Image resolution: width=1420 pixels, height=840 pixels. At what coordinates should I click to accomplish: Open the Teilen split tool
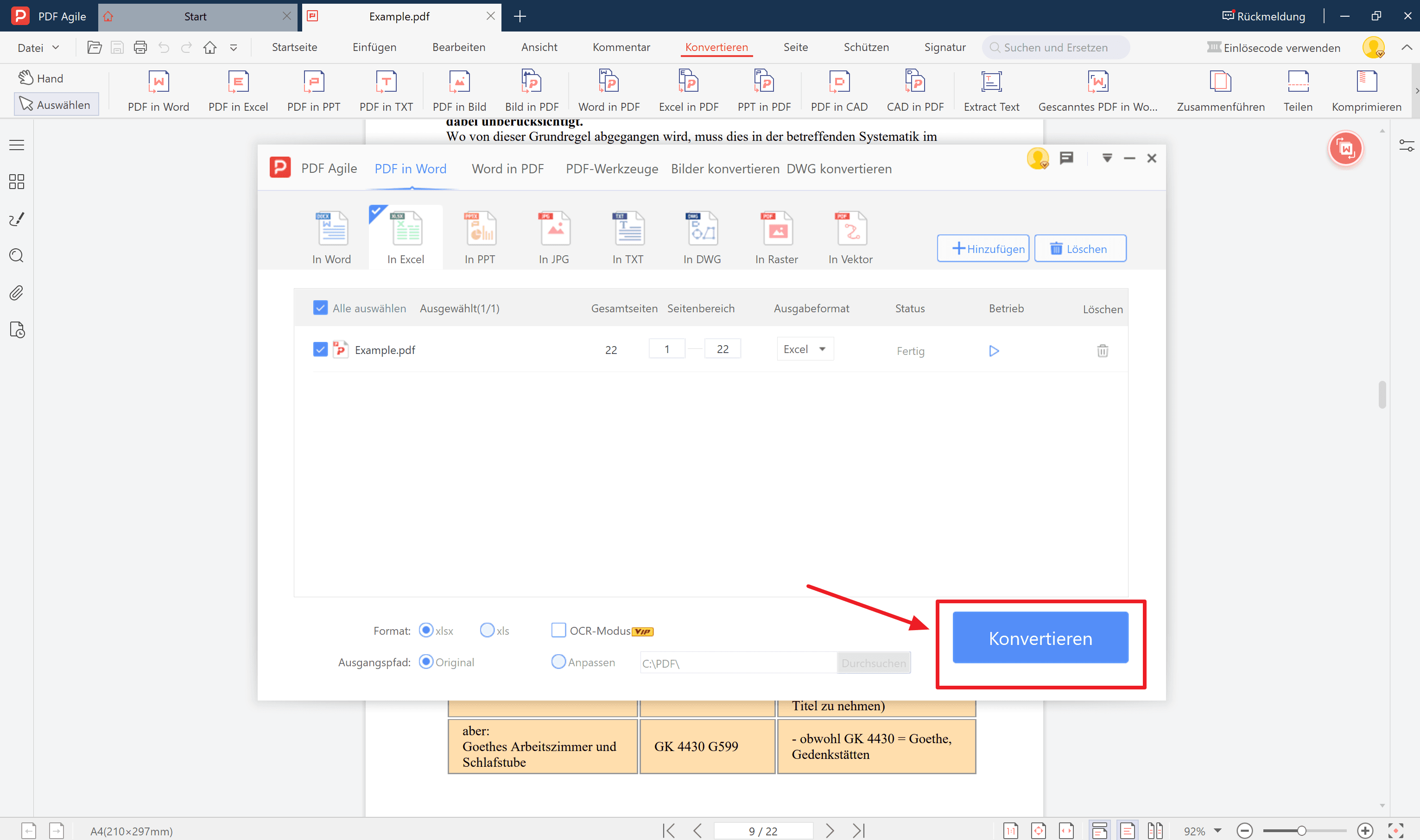(x=1298, y=90)
